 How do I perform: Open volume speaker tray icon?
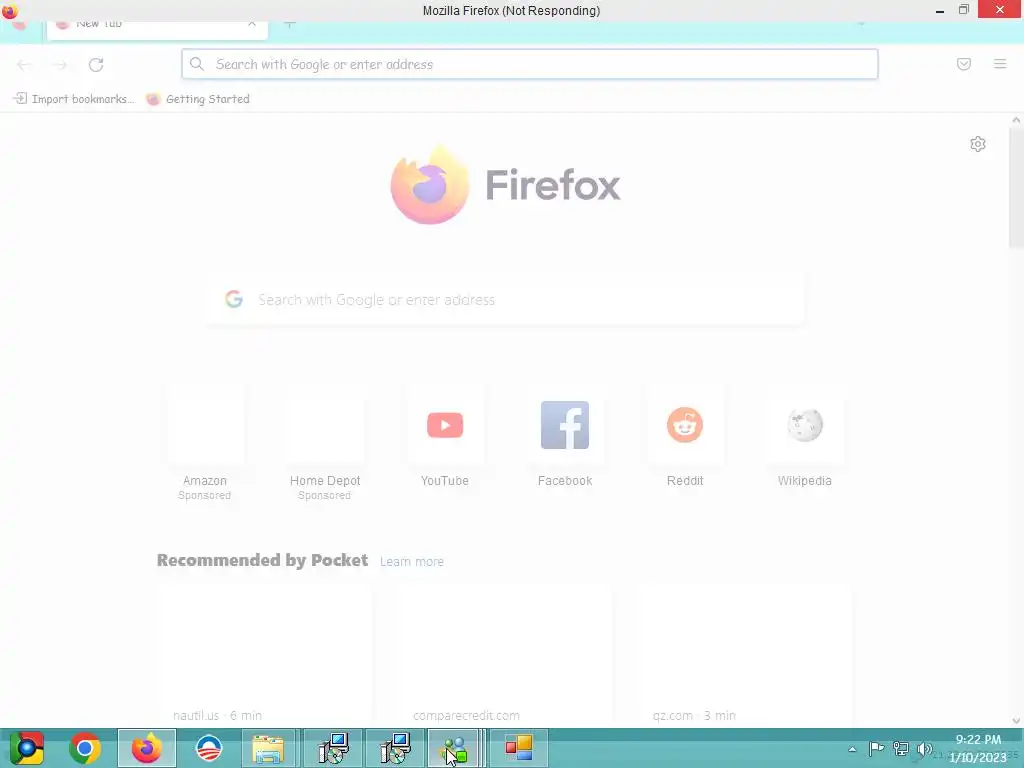pyautogui.click(x=925, y=749)
